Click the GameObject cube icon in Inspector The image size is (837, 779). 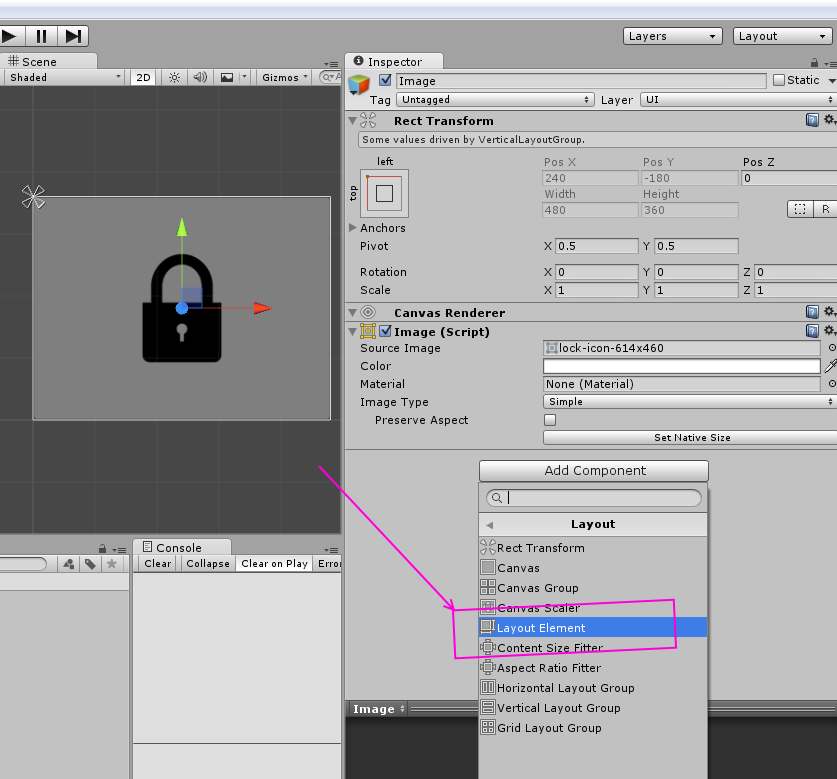click(x=359, y=84)
